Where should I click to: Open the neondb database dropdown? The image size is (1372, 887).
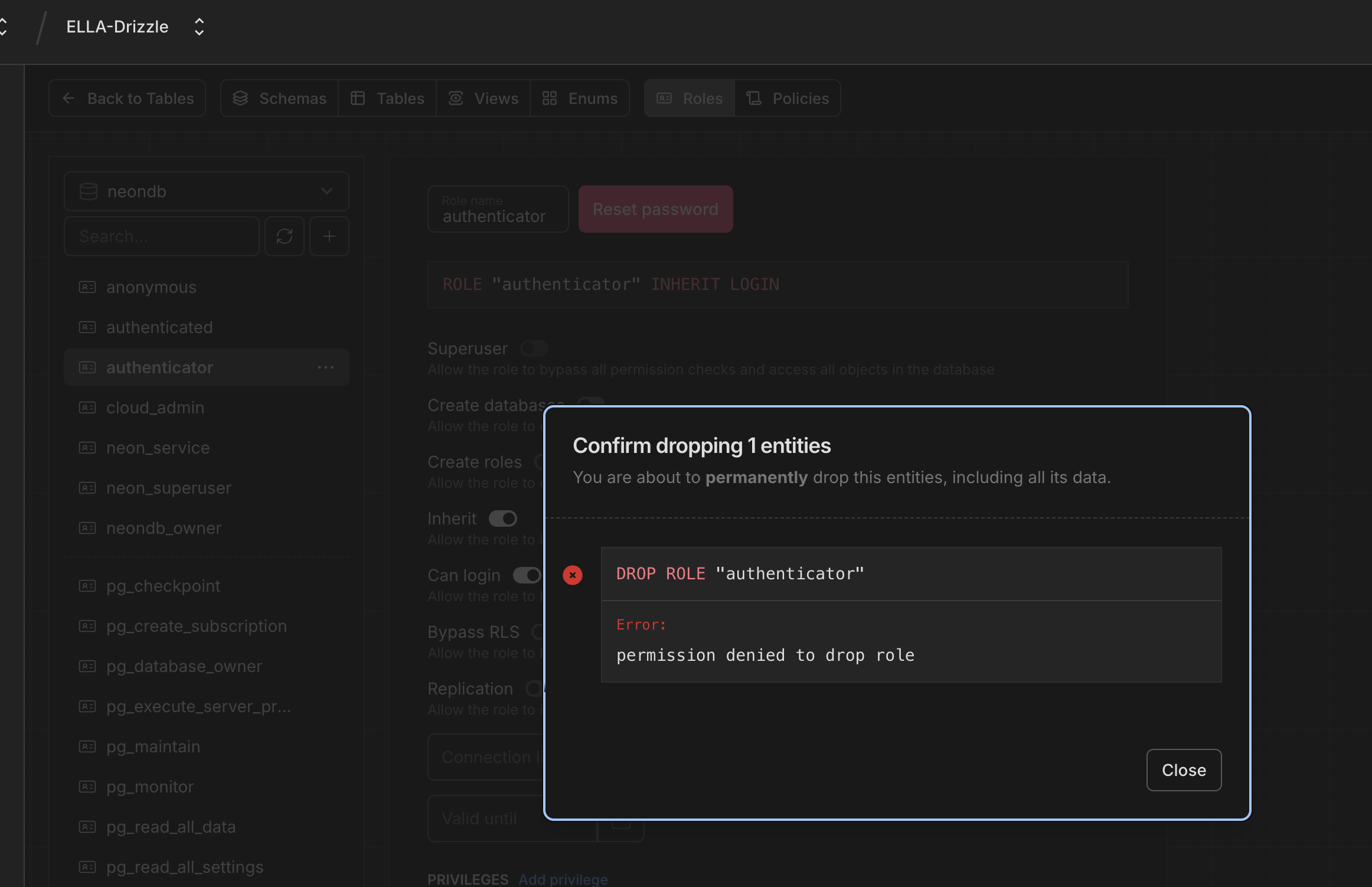[x=206, y=191]
